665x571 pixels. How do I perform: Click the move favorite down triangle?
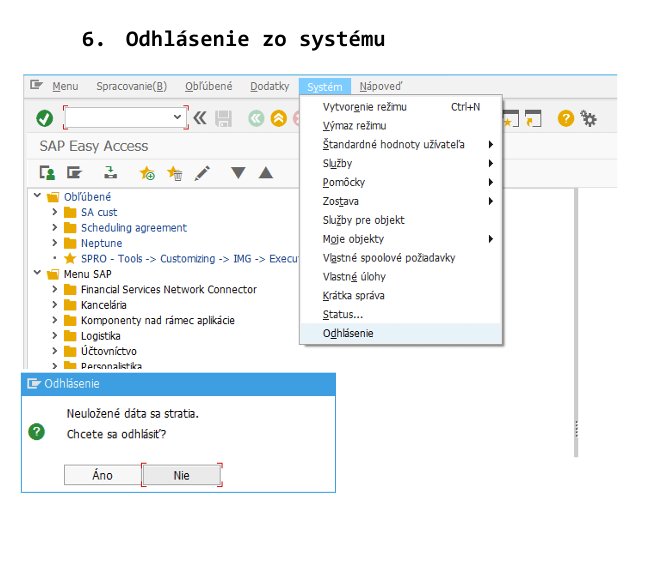coord(238,173)
